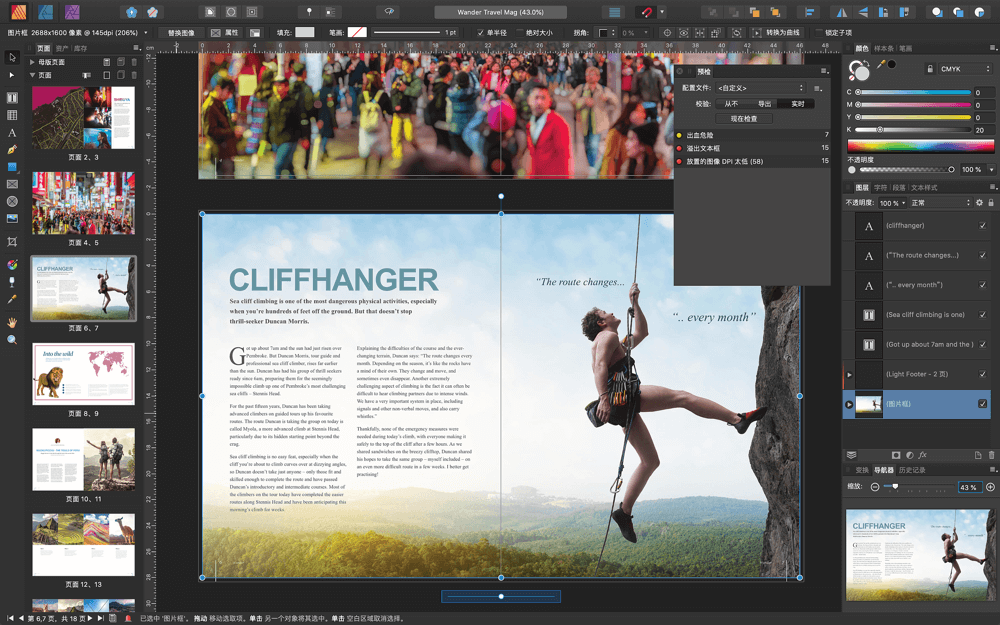This screenshot has width=1000, height=625.
Task: Select the View hand tool
Action: point(11,323)
